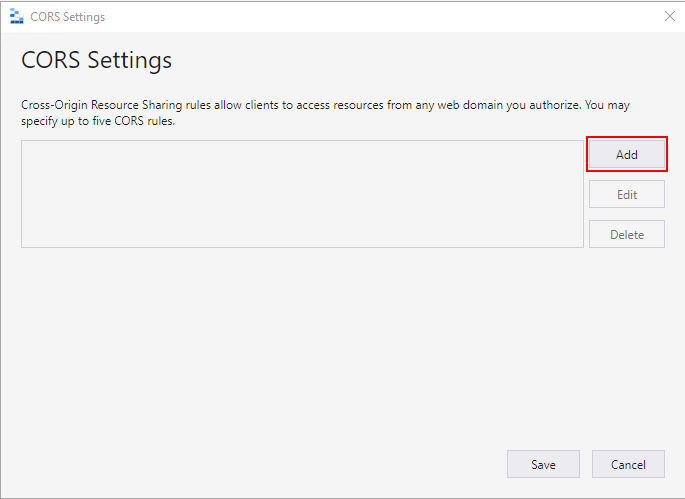The image size is (685, 499).
Task: Click the Add button to create a CORS rule
Action: (x=626, y=154)
